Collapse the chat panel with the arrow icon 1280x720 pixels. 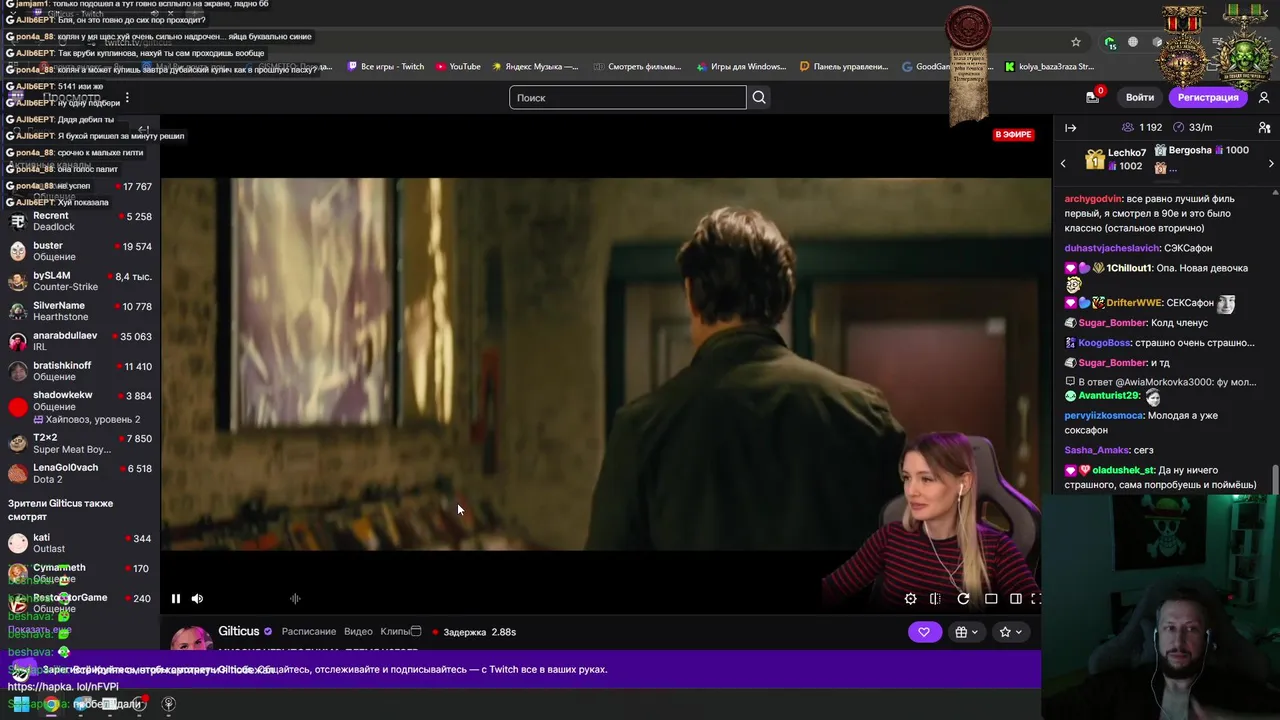(x=1070, y=128)
